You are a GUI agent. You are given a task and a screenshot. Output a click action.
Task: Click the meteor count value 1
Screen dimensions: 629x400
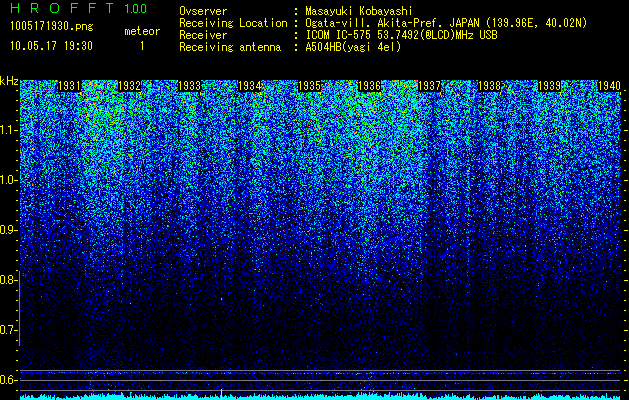click(142, 46)
